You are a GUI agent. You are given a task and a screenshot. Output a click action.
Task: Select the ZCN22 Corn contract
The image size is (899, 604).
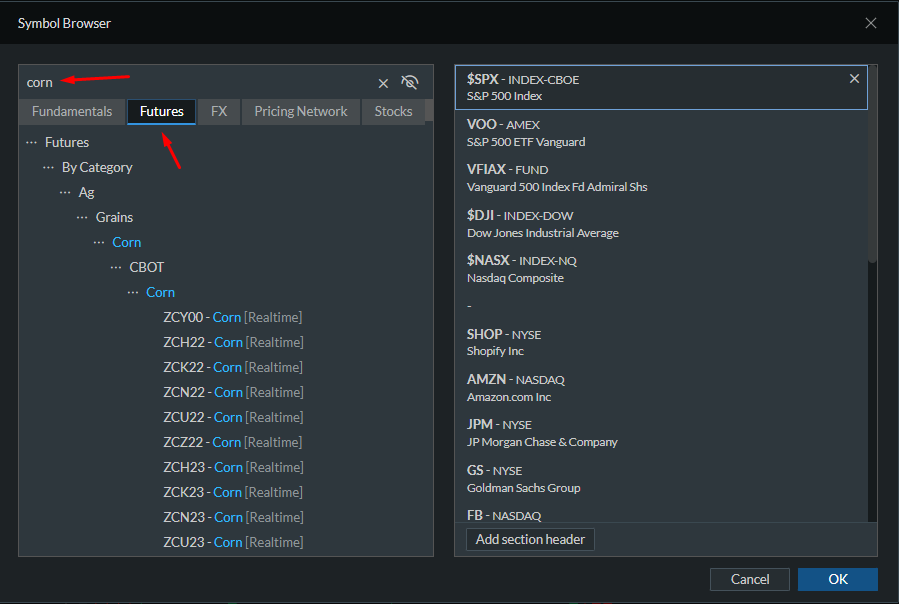pos(233,392)
